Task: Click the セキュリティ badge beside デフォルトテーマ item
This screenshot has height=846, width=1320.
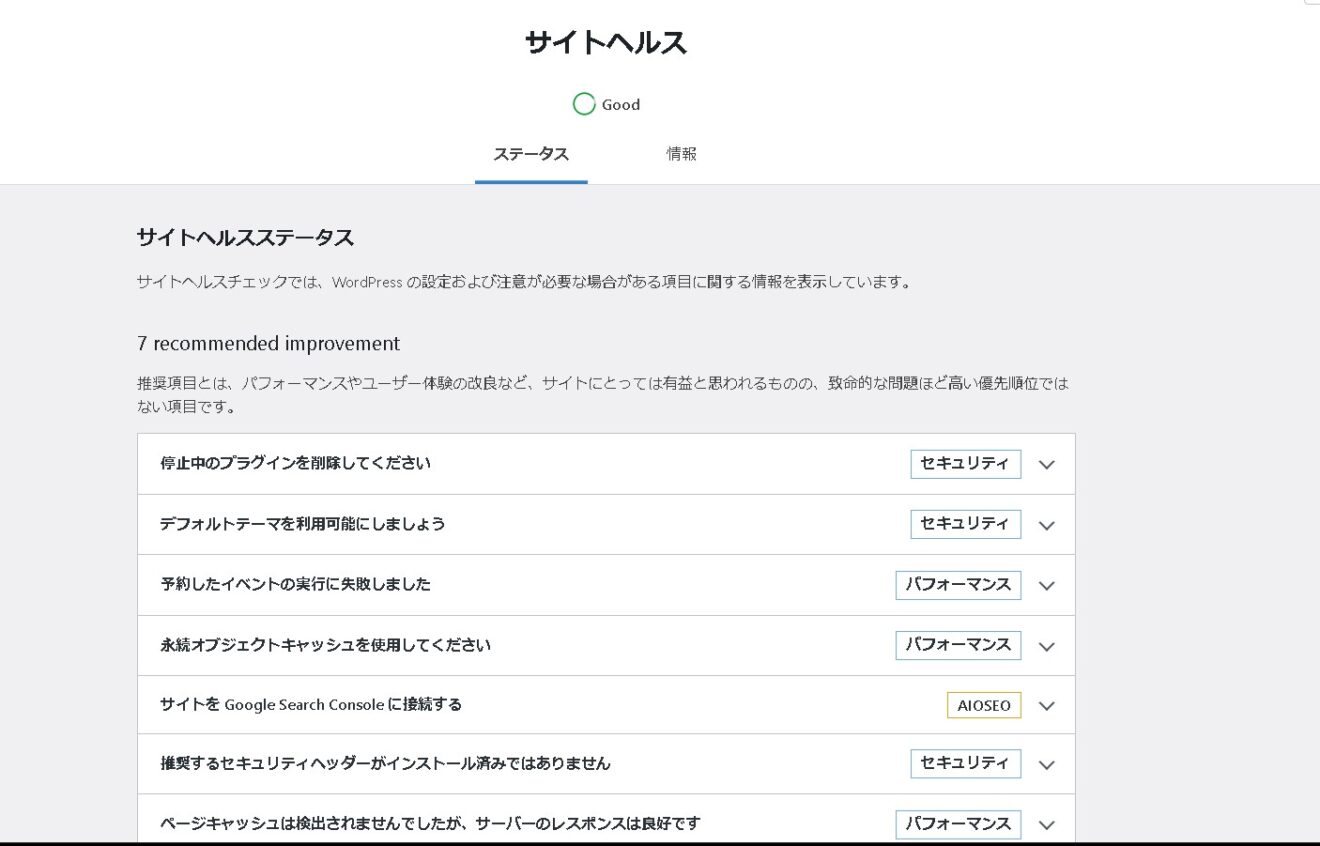Action: pyautogui.click(x=964, y=523)
